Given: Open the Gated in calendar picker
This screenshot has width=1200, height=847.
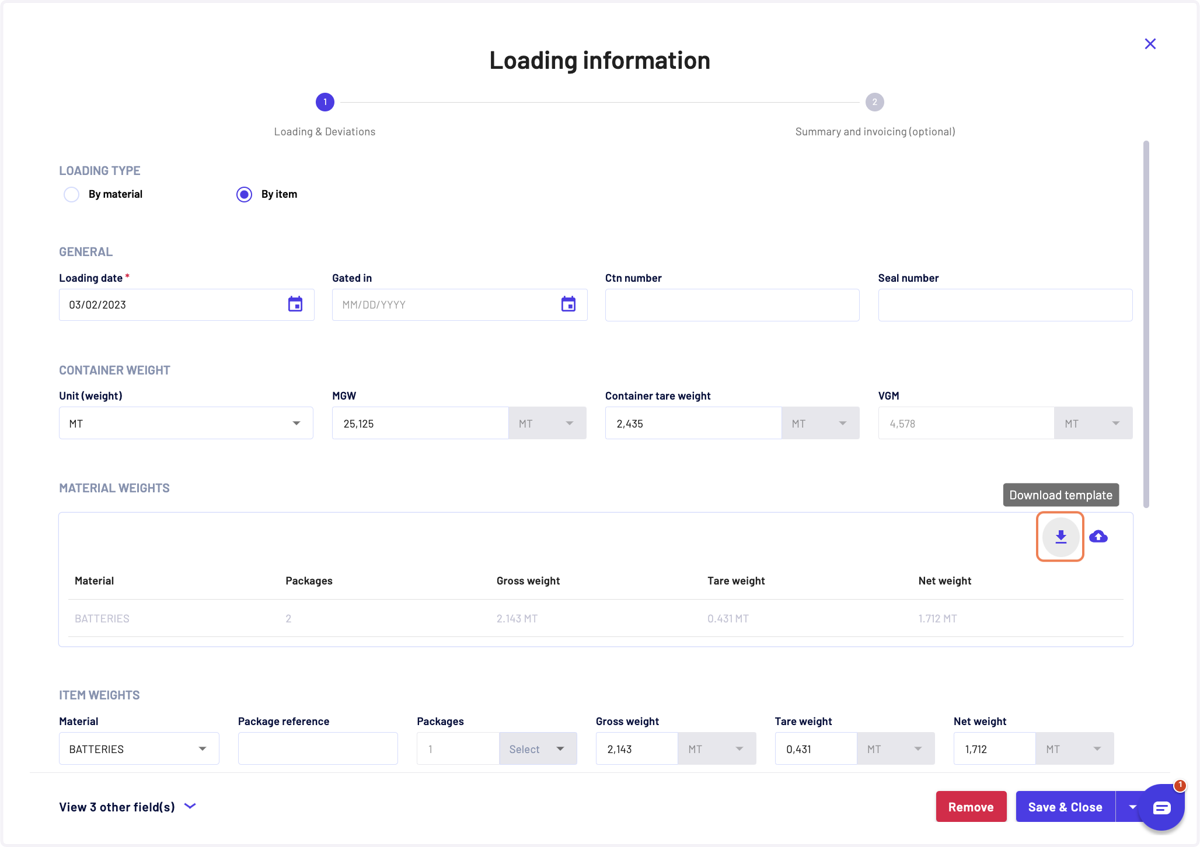Looking at the screenshot, I should (x=568, y=305).
